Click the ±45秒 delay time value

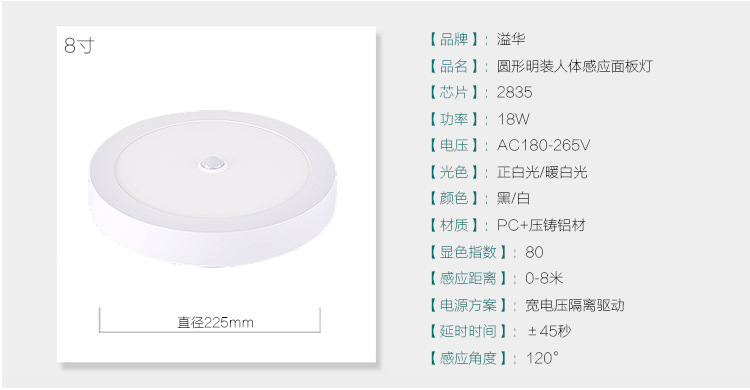(549, 331)
